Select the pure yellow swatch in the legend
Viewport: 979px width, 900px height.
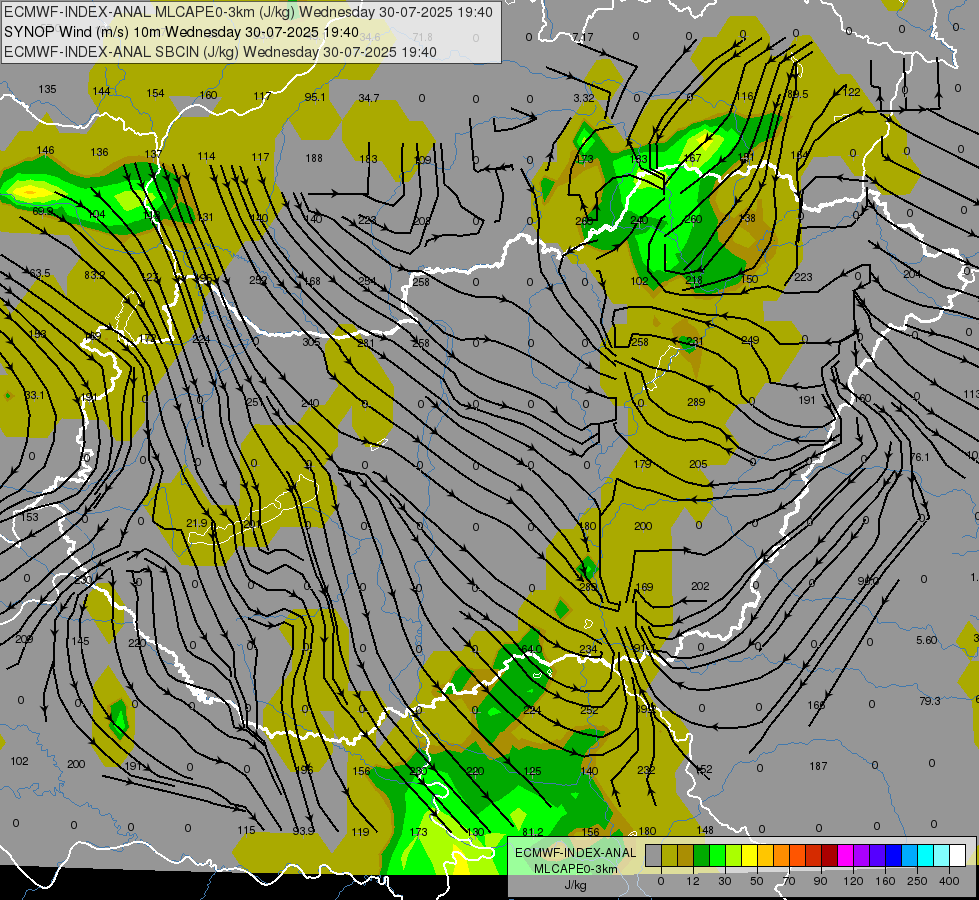749,856
